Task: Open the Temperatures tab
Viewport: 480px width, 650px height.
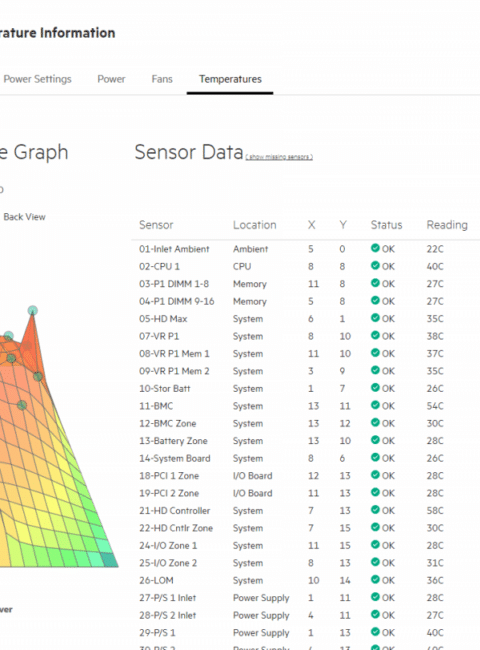Action: (230, 79)
